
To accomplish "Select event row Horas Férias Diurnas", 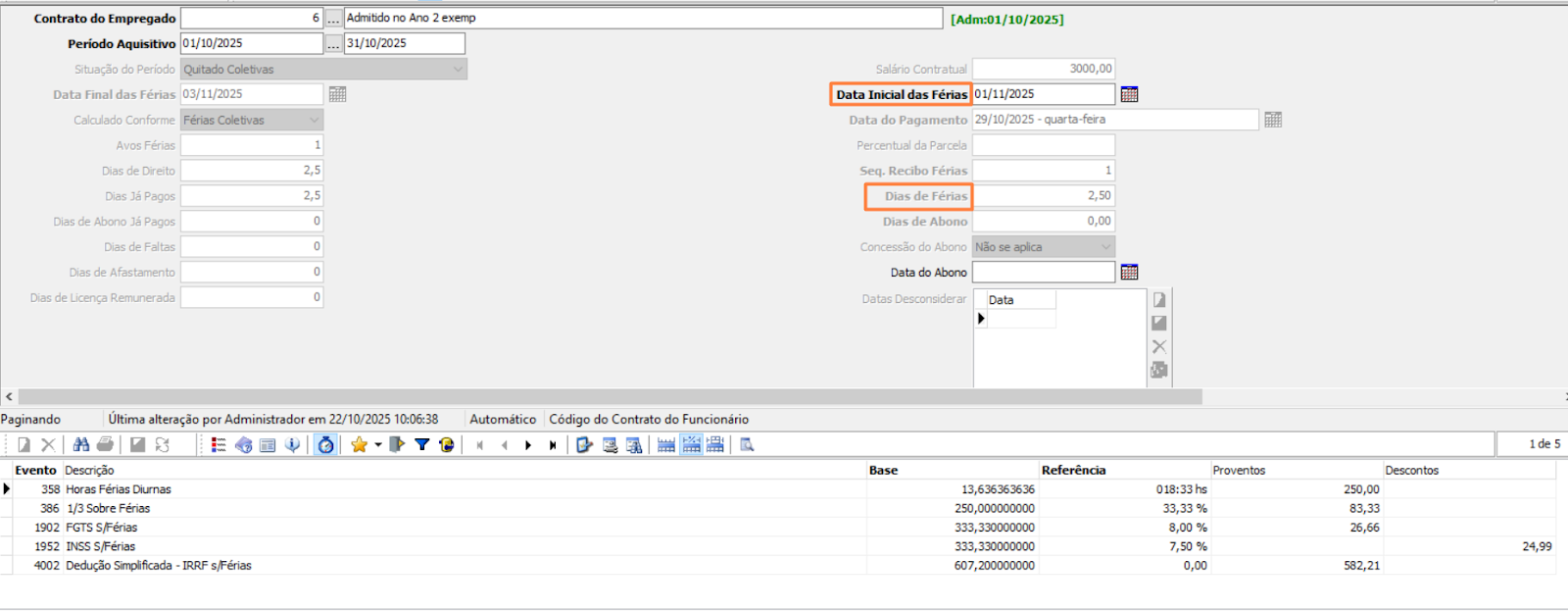I will click(118, 489).
